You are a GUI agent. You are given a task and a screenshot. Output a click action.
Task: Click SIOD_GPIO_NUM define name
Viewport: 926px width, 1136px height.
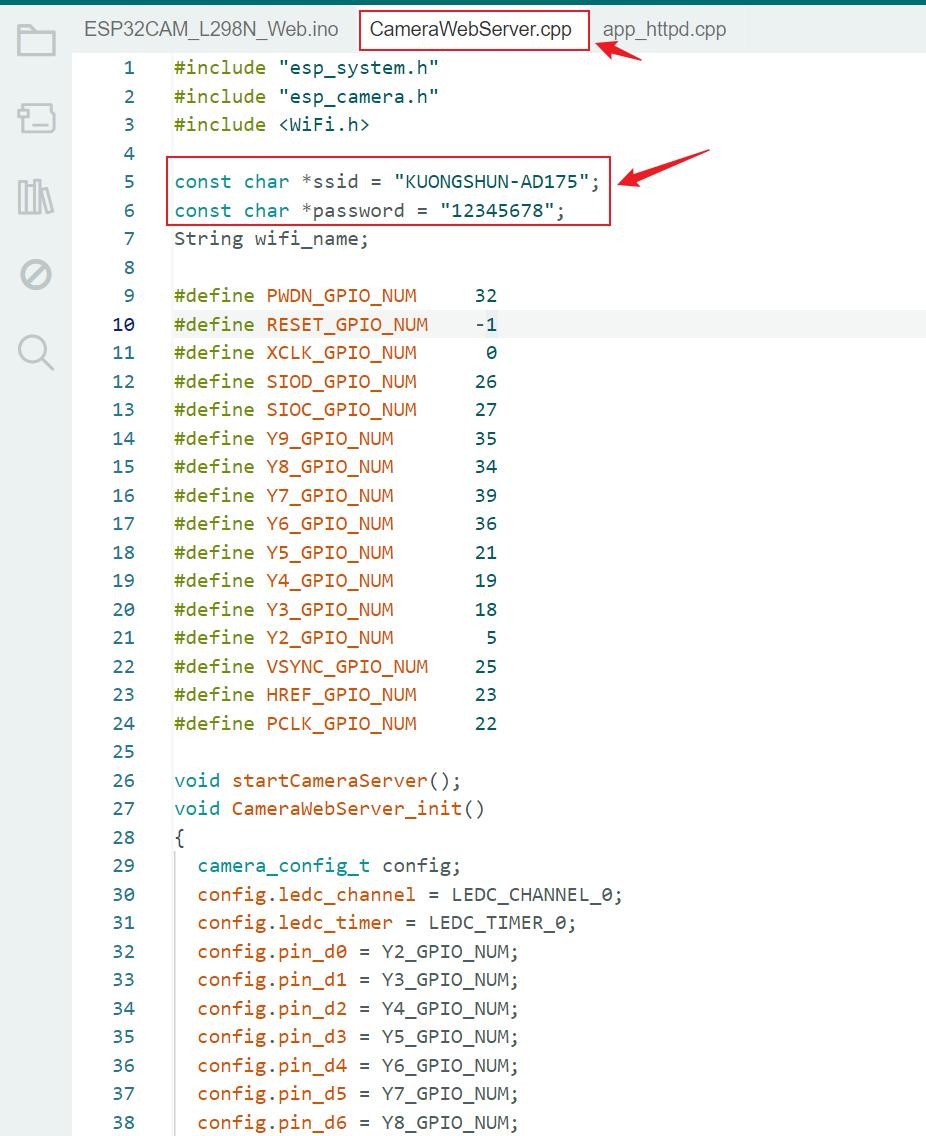tap(341, 382)
